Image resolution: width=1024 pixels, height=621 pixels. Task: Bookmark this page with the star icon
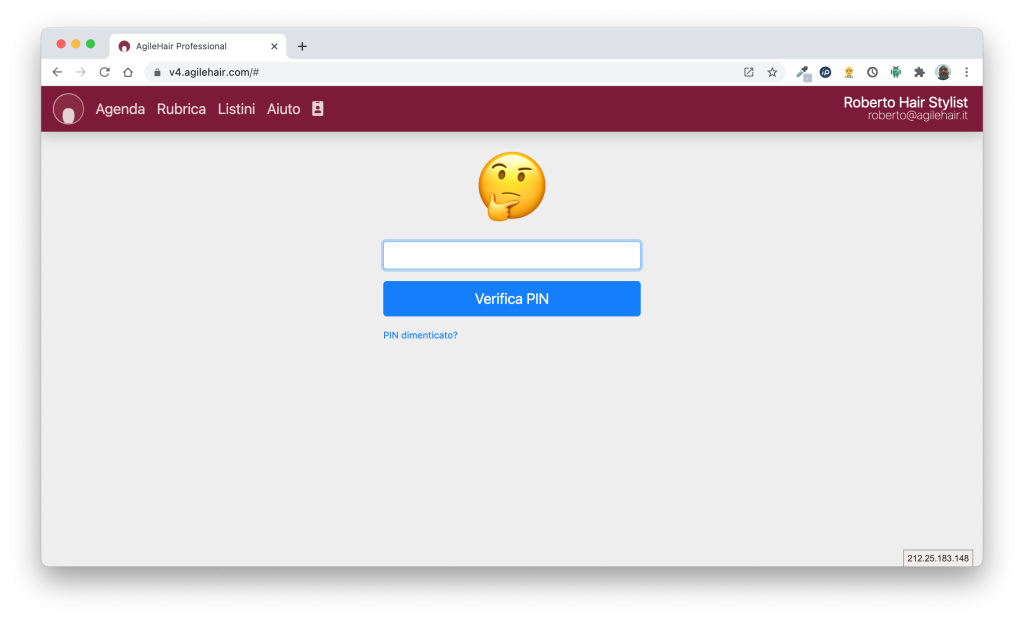tap(773, 72)
